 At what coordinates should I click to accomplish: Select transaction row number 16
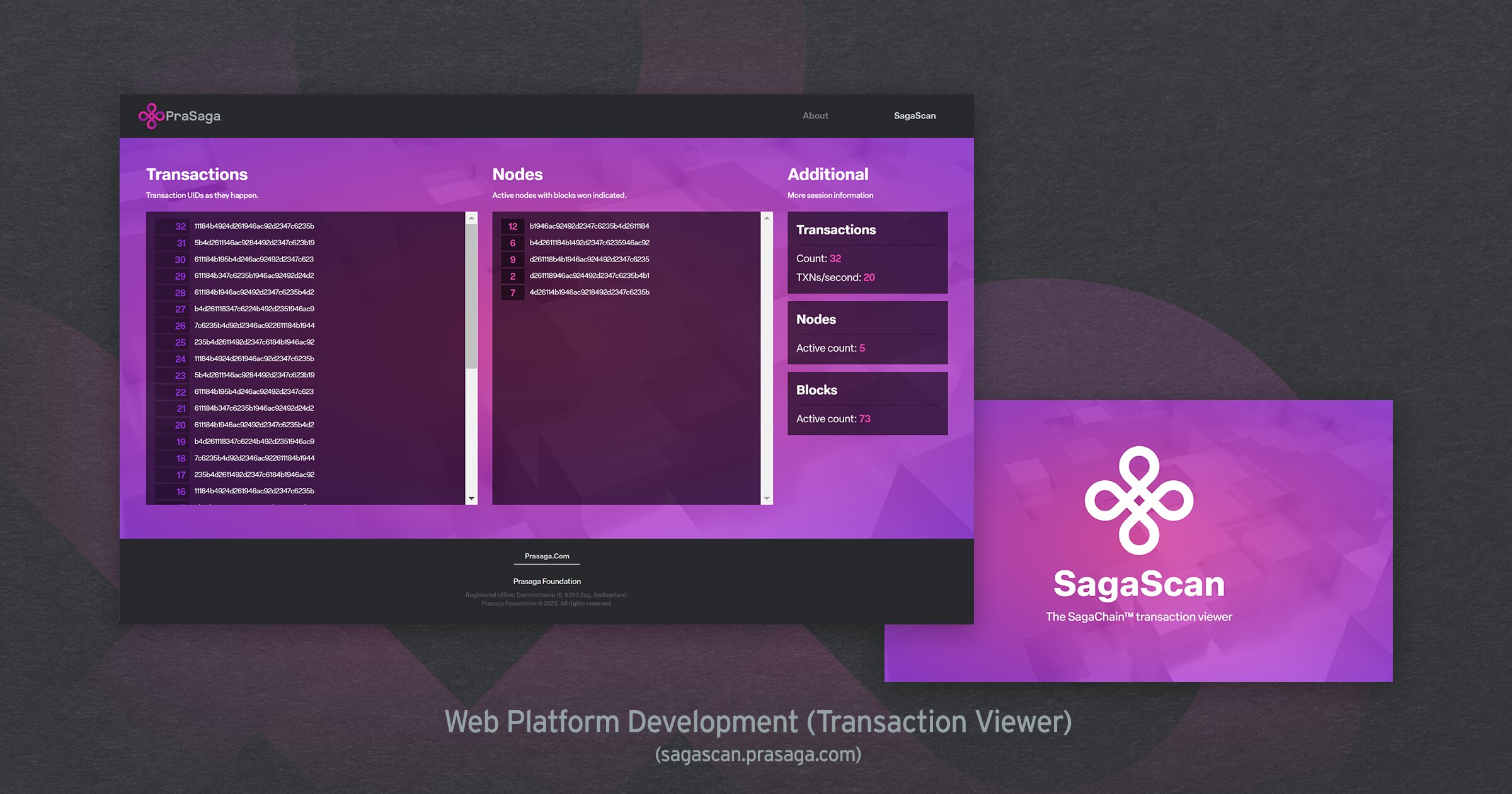253,491
